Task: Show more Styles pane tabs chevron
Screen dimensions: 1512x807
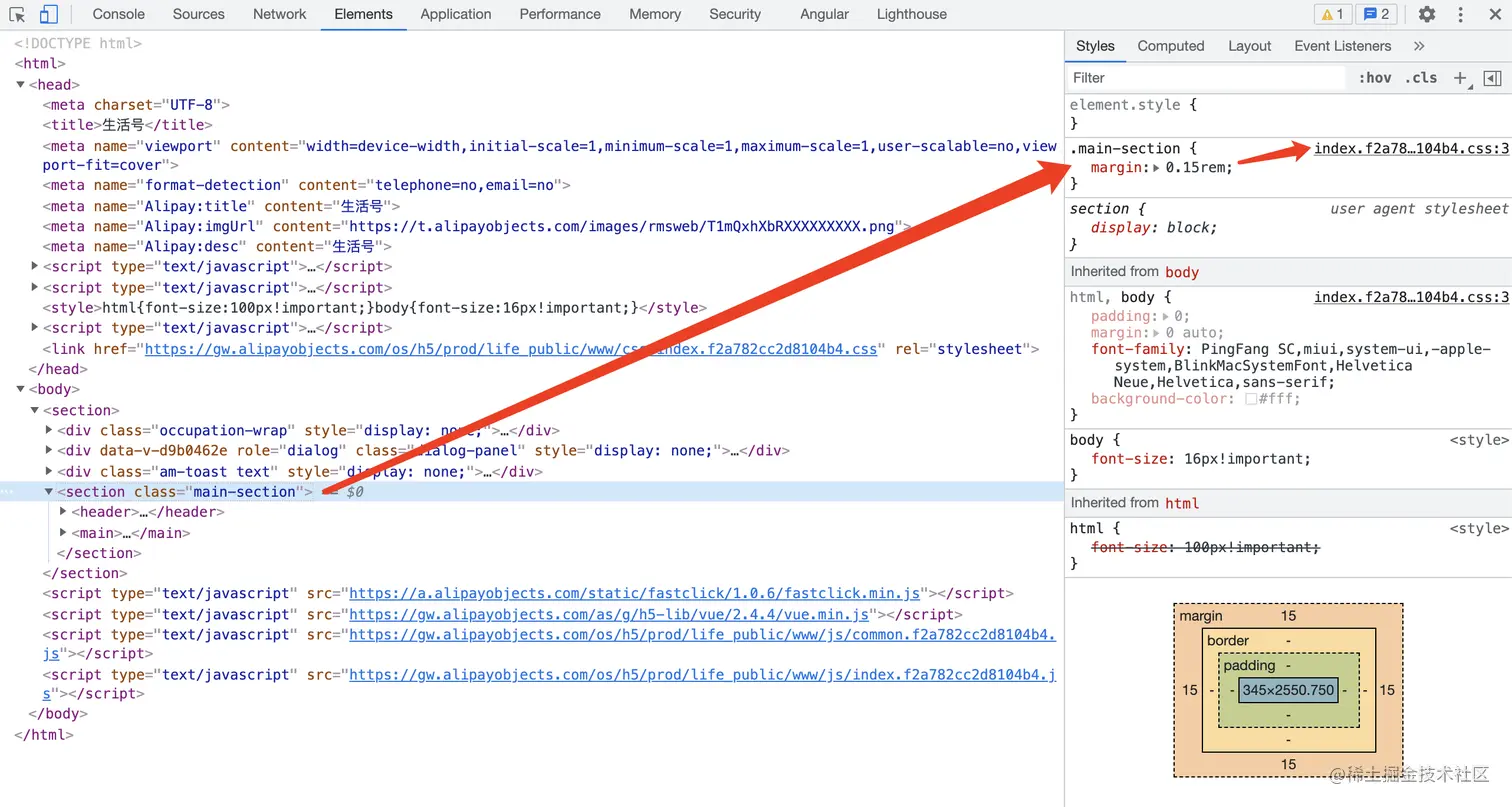Action: [x=1419, y=46]
